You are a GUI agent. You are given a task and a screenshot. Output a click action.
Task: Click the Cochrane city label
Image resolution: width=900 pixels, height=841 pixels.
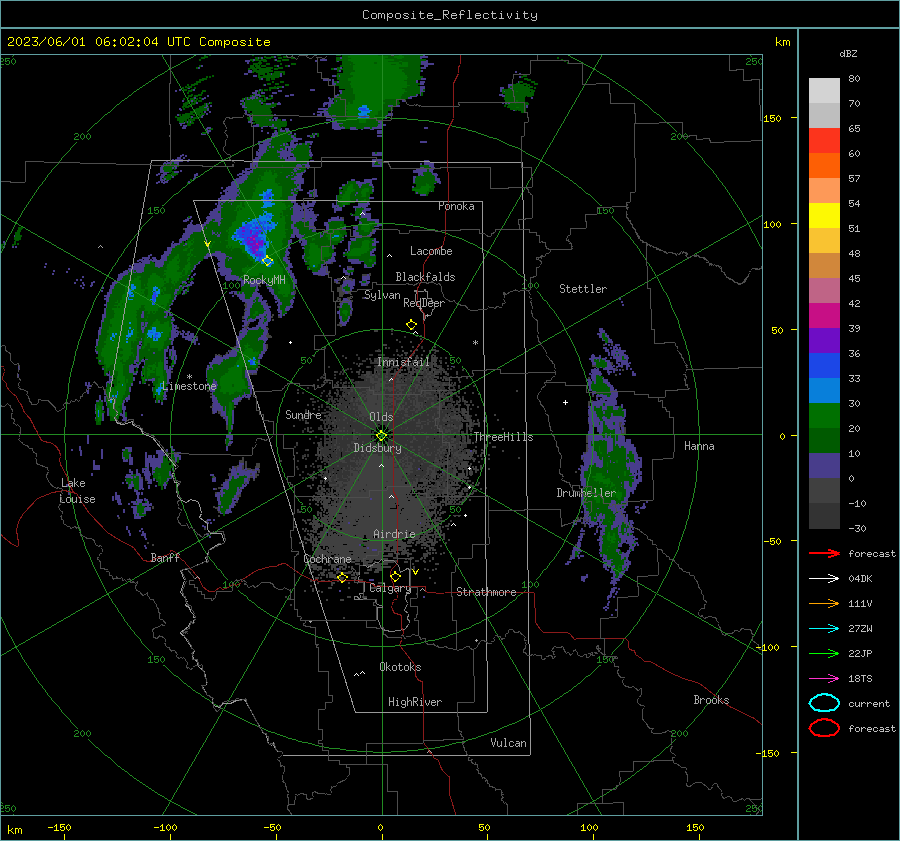pyautogui.click(x=327, y=559)
